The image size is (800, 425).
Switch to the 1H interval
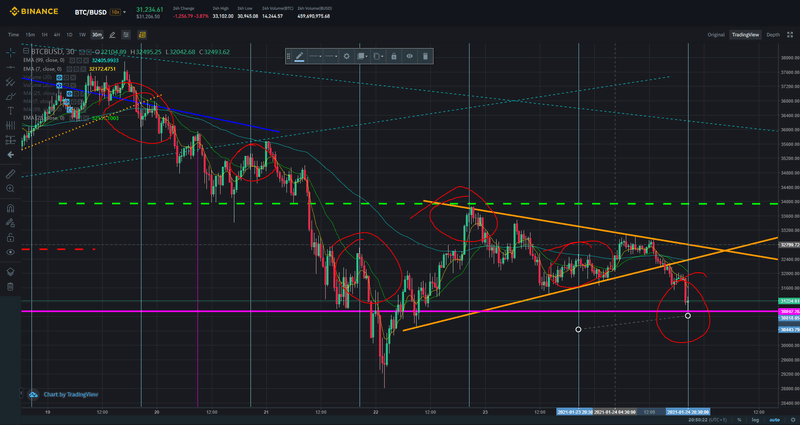click(44, 35)
